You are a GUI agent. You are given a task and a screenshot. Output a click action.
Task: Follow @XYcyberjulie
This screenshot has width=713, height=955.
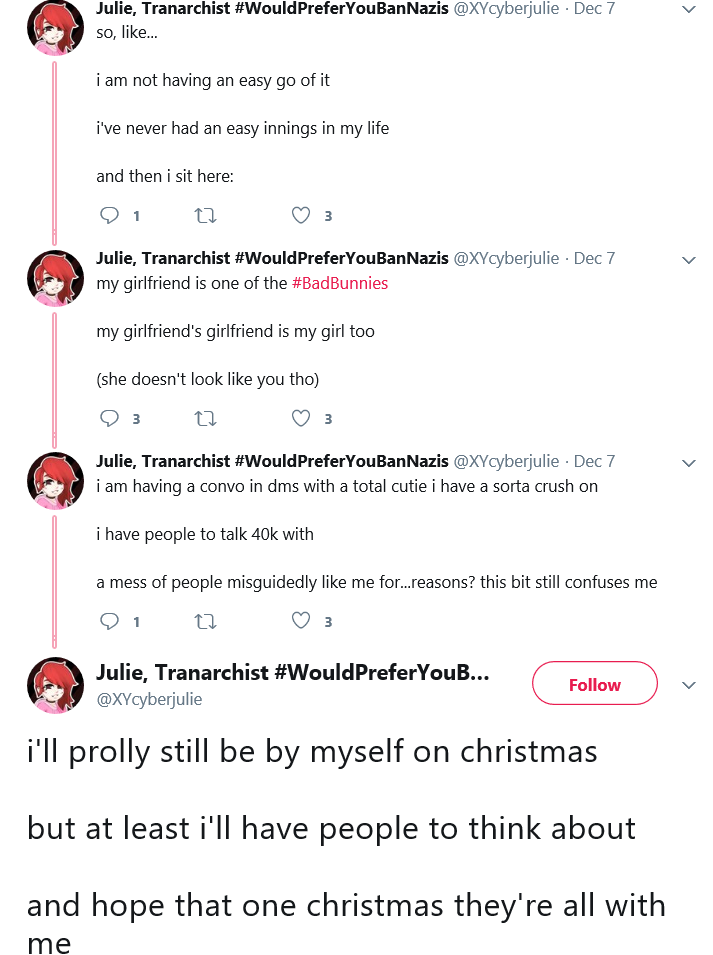pos(595,683)
